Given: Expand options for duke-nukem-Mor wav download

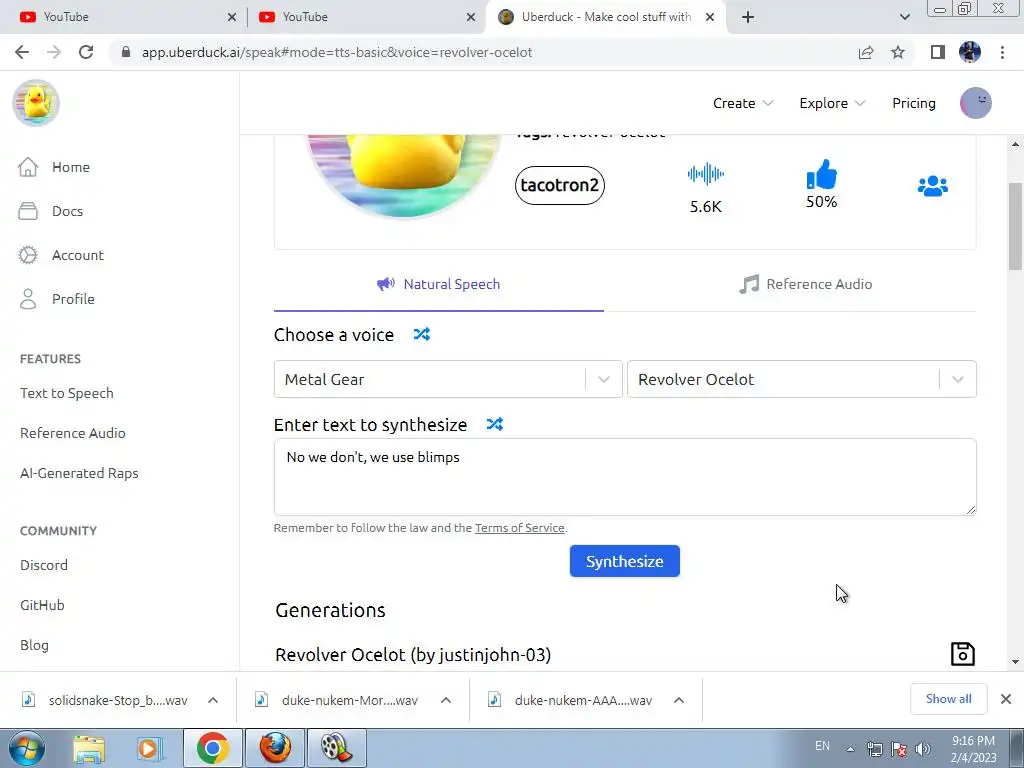Looking at the screenshot, I should pos(446,700).
